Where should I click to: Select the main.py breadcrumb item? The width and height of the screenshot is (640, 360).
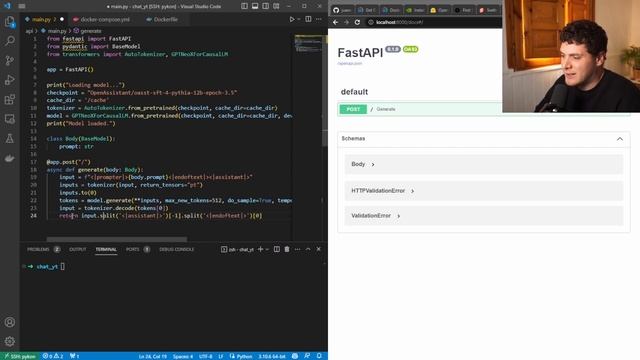tap(54, 31)
